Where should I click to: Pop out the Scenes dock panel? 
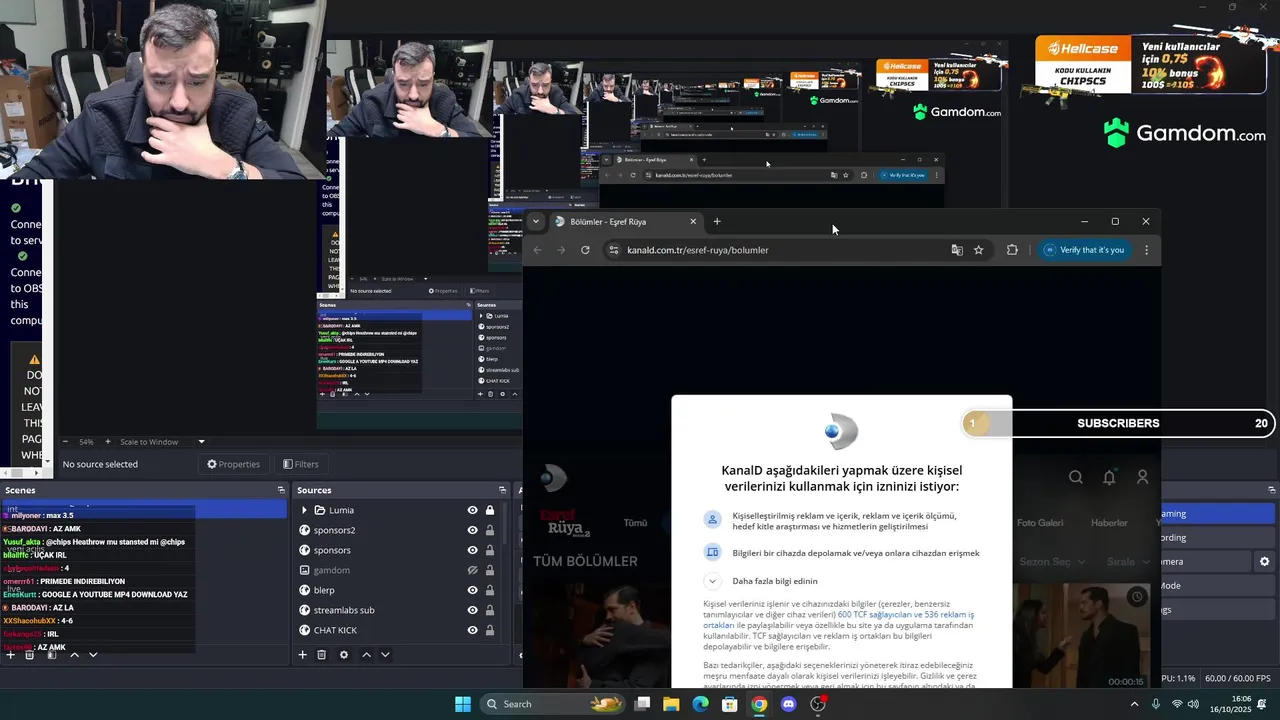point(281,490)
